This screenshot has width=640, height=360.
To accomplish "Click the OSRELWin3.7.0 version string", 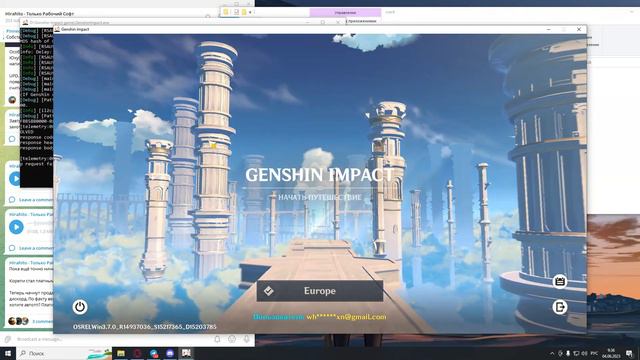I will pyautogui.click(x=145, y=327).
